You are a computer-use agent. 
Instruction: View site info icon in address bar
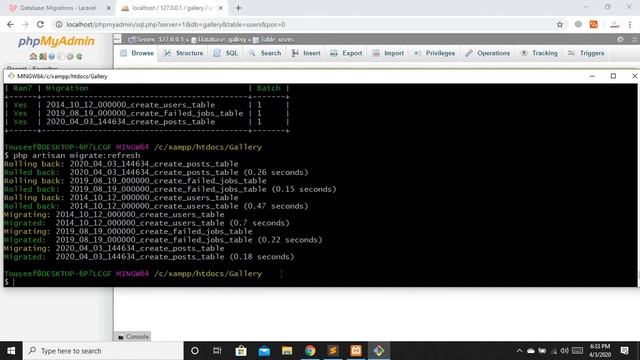(x=59, y=24)
